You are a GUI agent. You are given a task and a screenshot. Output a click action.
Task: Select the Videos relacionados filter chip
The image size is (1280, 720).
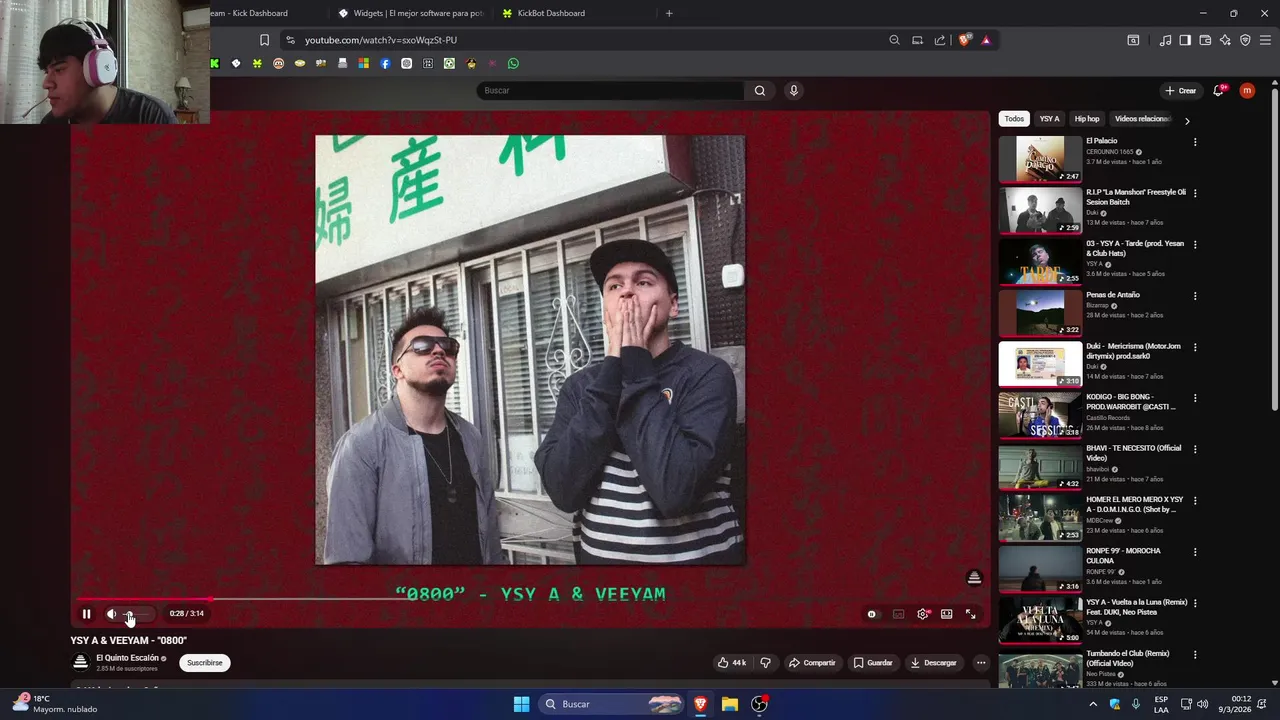point(1142,119)
